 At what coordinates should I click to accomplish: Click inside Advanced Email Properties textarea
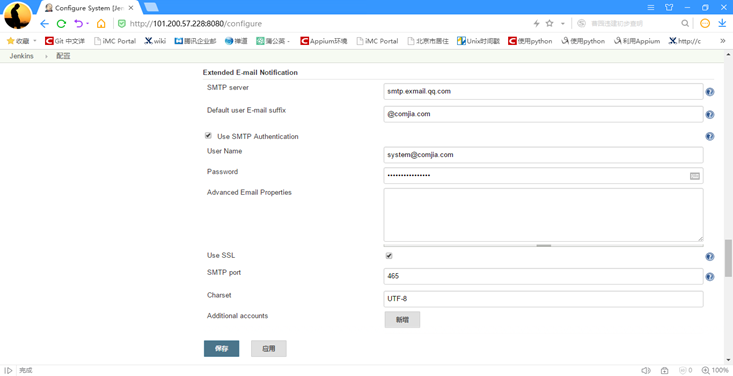(x=543, y=215)
